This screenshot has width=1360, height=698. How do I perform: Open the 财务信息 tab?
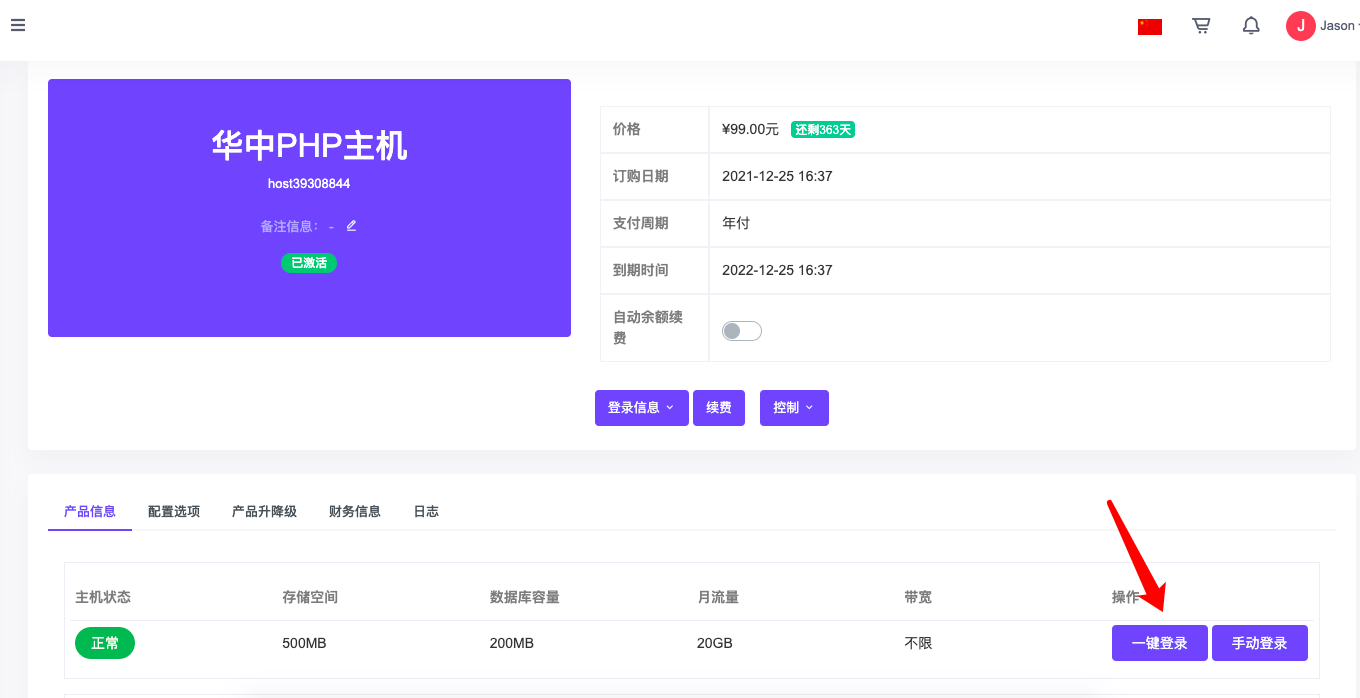355,511
